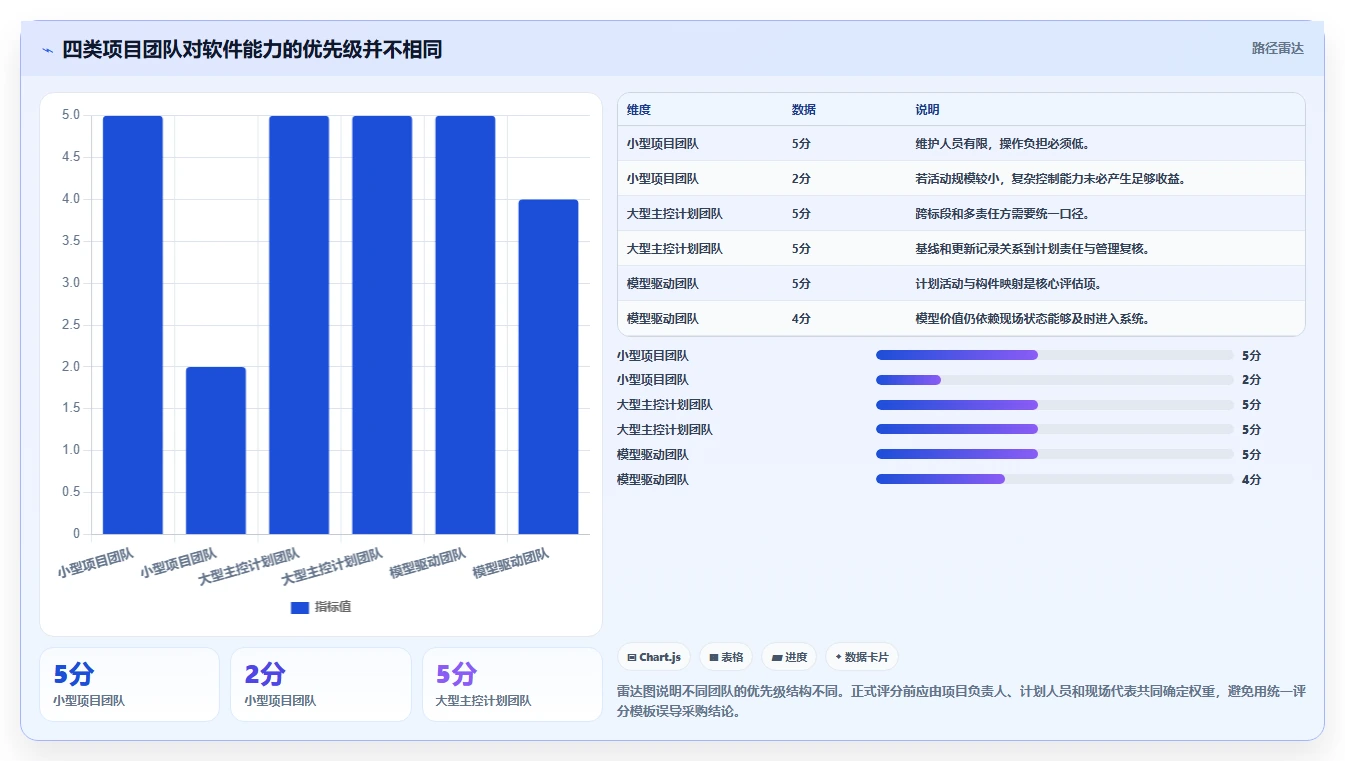
Task: Click the progress bar labeled 2分
Action: coord(1055,380)
